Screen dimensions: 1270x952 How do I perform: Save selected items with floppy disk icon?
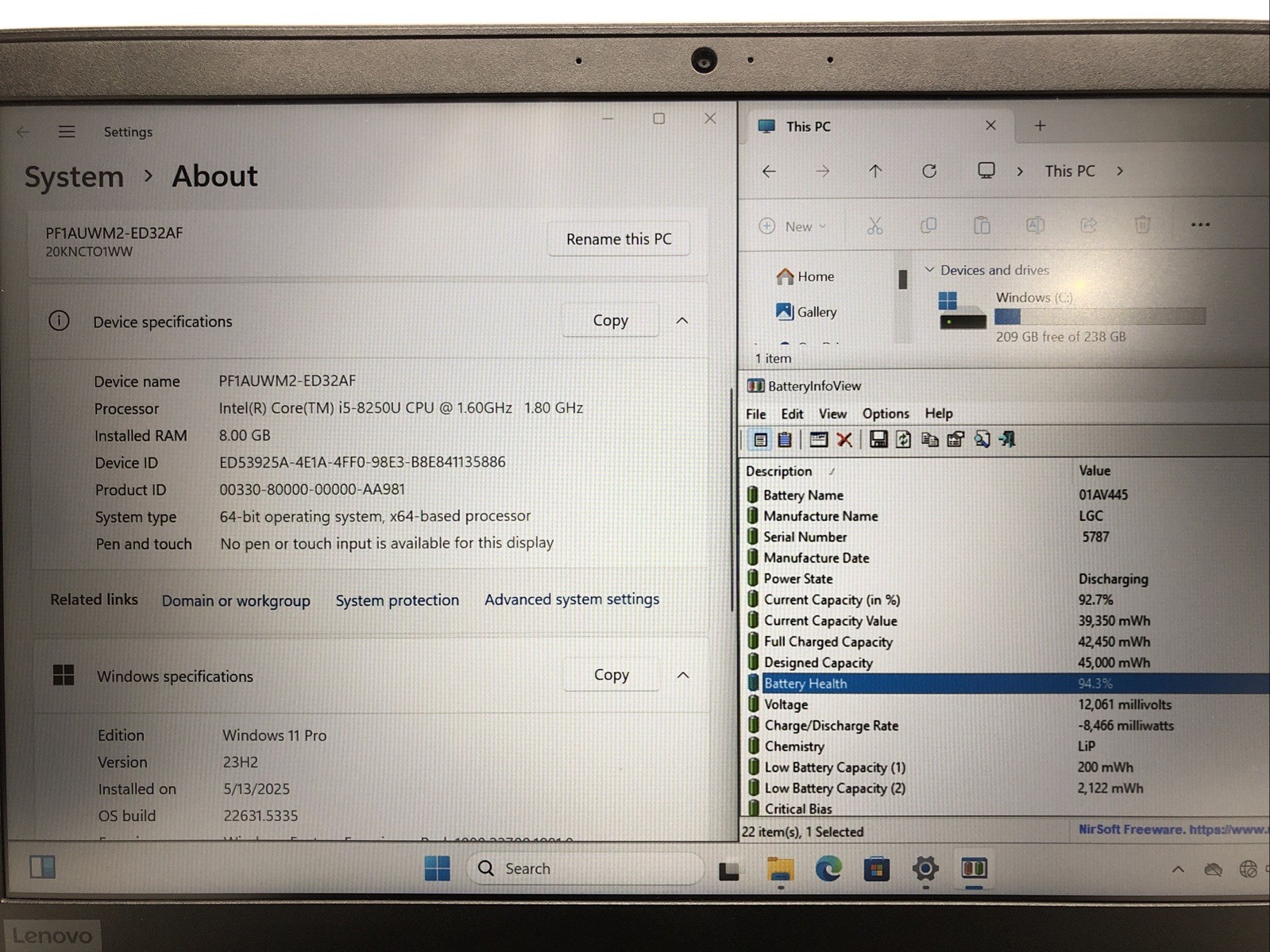tap(878, 439)
